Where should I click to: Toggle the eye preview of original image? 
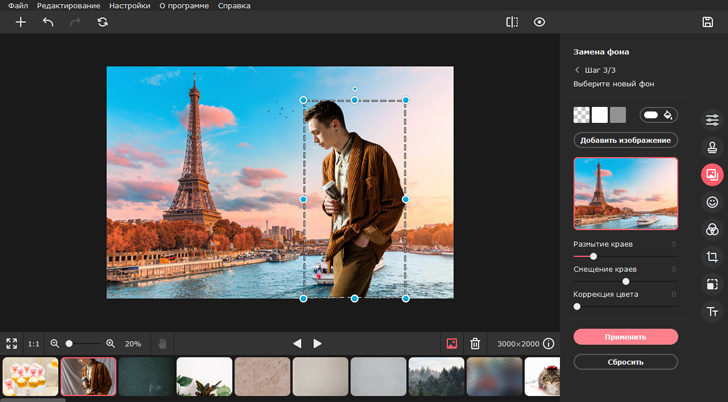(x=540, y=22)
